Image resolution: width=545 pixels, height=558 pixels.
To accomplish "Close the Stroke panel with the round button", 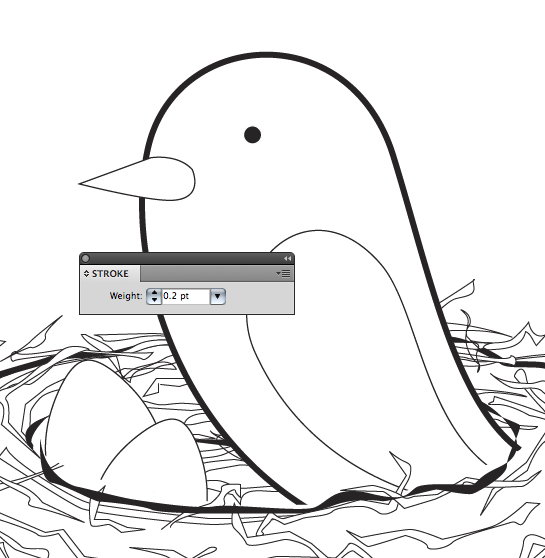I will (85, 258).
